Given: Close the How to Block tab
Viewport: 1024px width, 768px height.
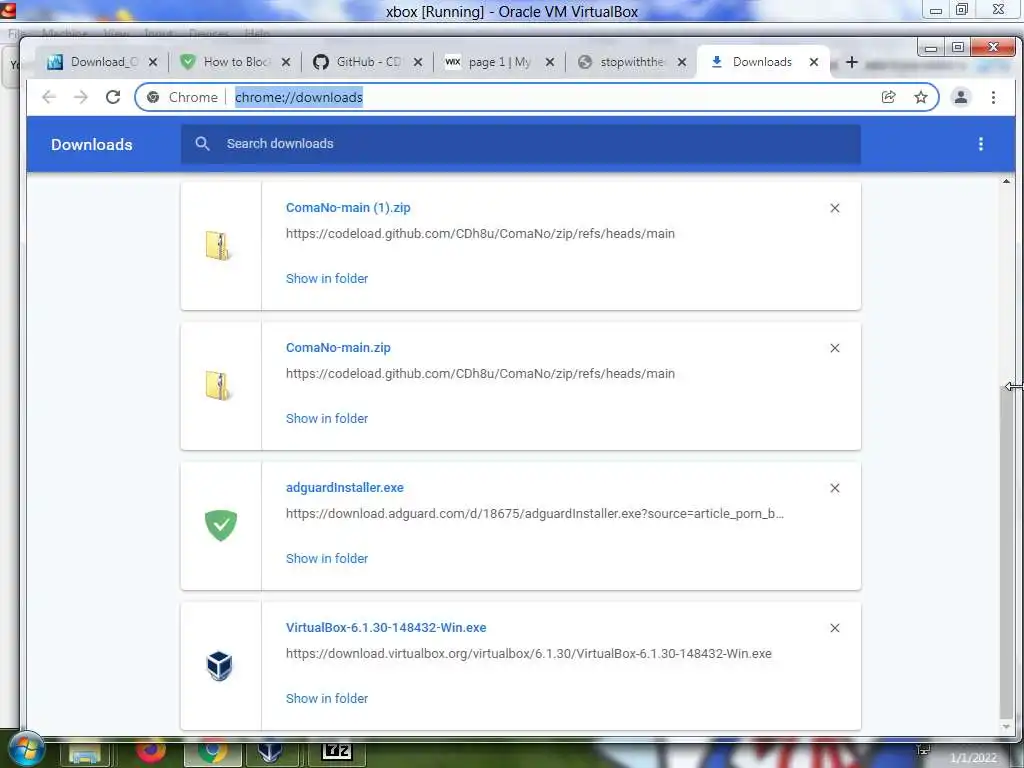Looking at the screenshot, I should [x=286, y=62].
